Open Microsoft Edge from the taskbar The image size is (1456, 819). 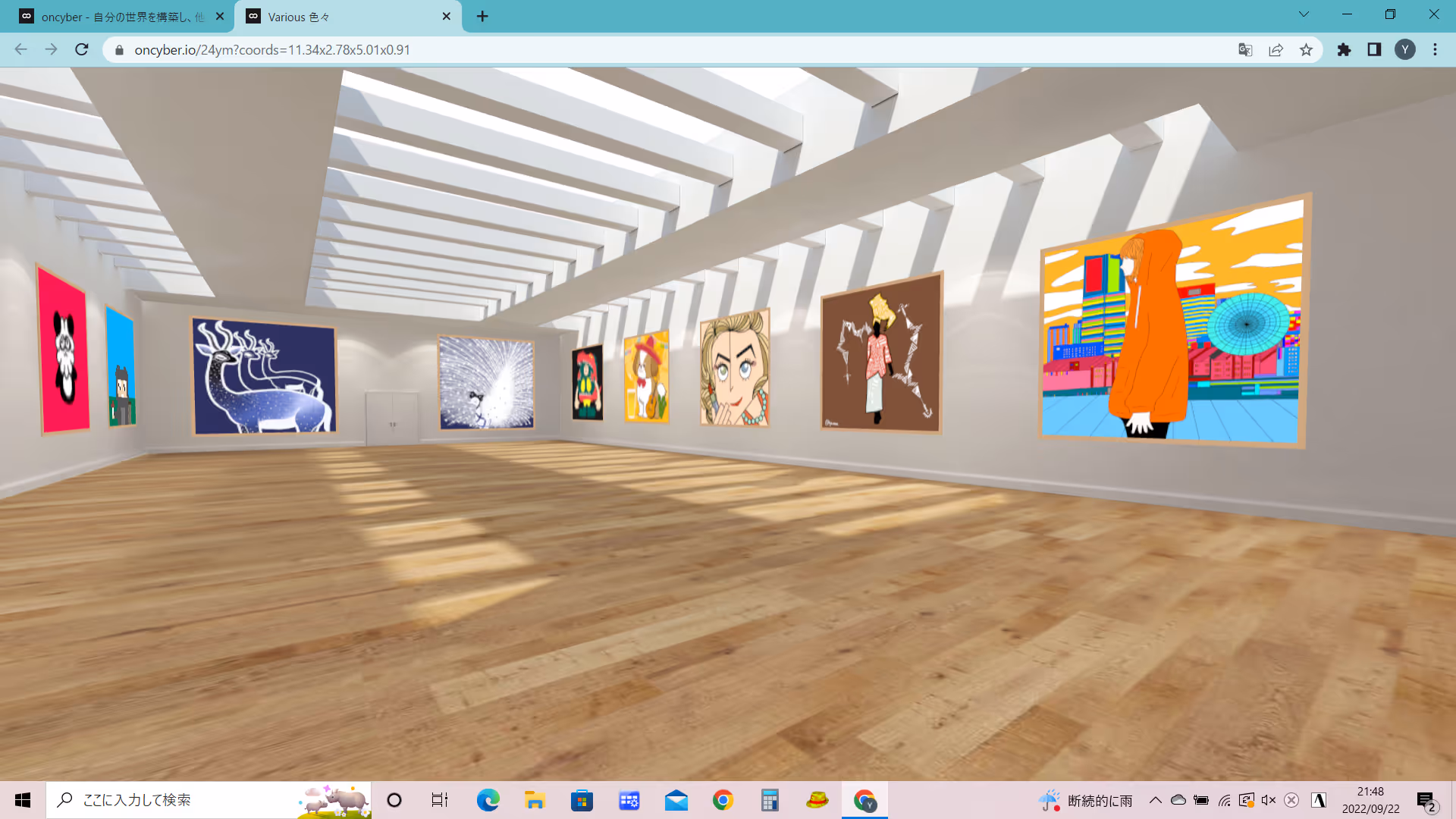point(488,800)
